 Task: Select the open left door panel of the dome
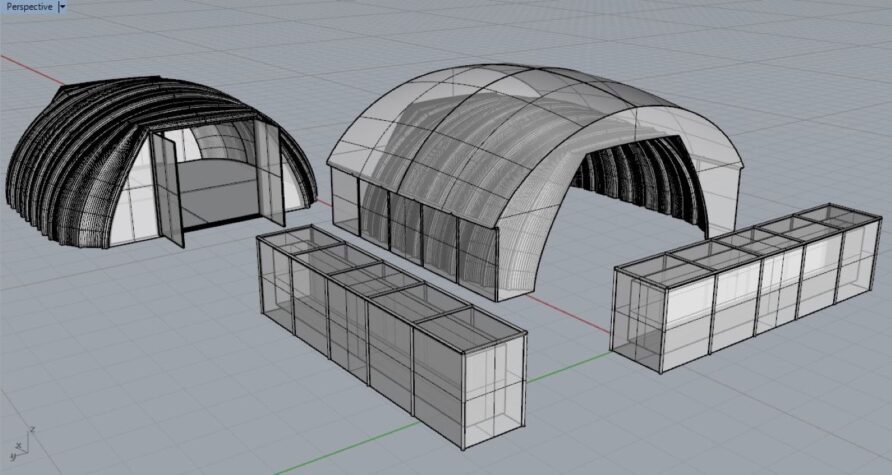pyautogui.click(x=168, y=191)
